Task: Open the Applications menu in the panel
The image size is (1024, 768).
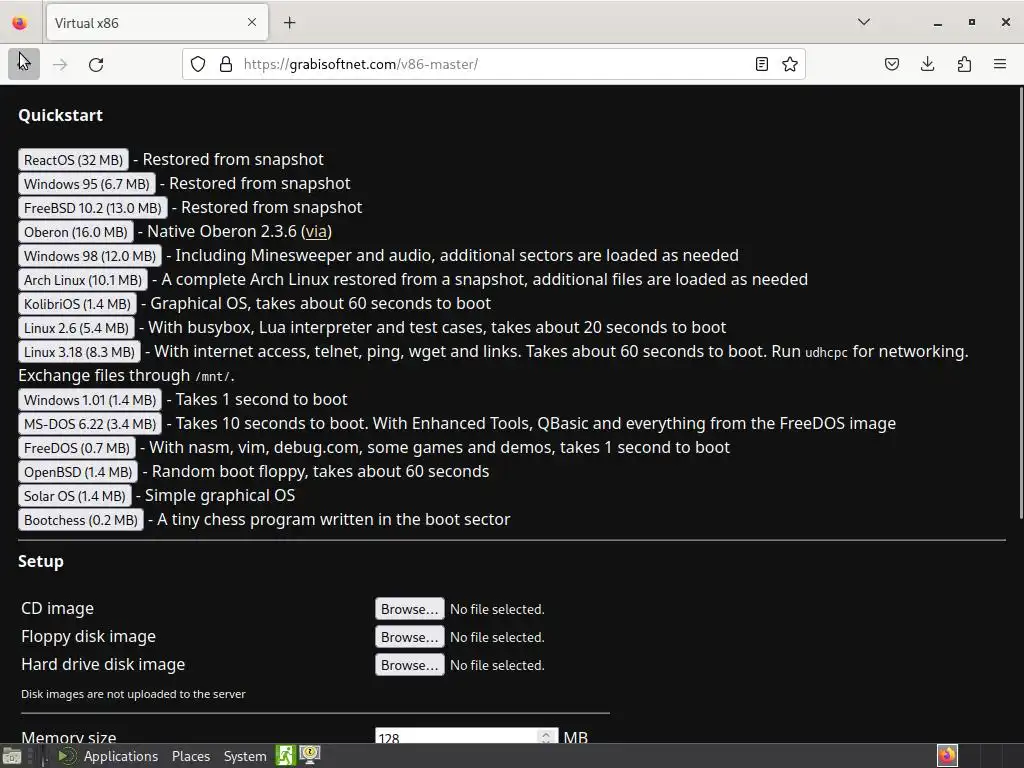Action: coord(121,756)
